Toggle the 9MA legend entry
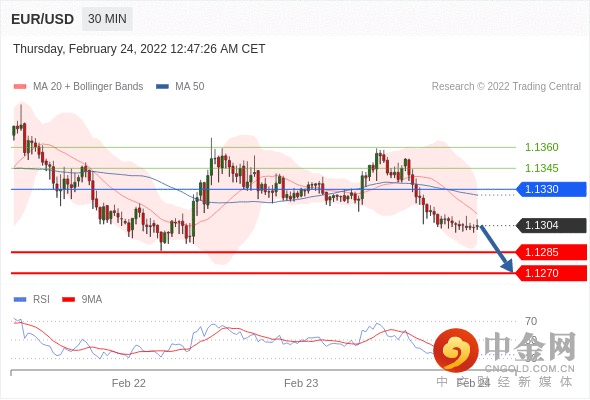 tap(82, 300)
